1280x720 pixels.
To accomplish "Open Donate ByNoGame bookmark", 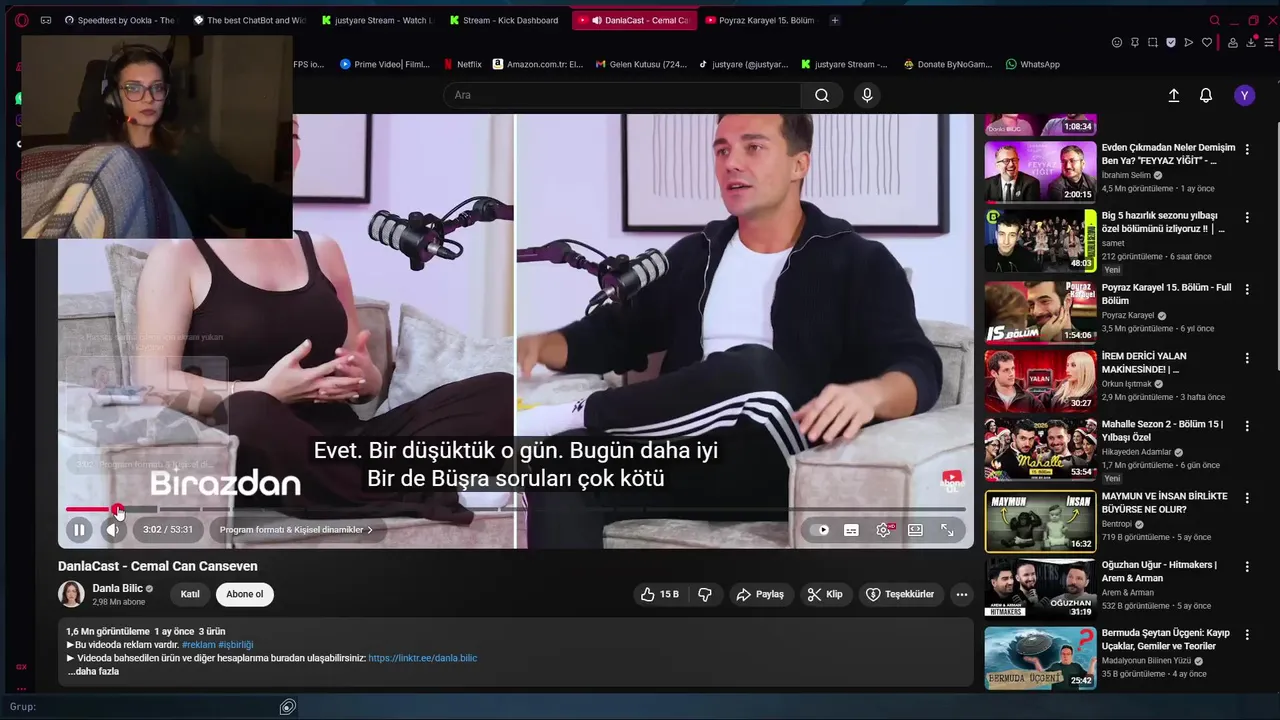I will [x=948, y=64].
